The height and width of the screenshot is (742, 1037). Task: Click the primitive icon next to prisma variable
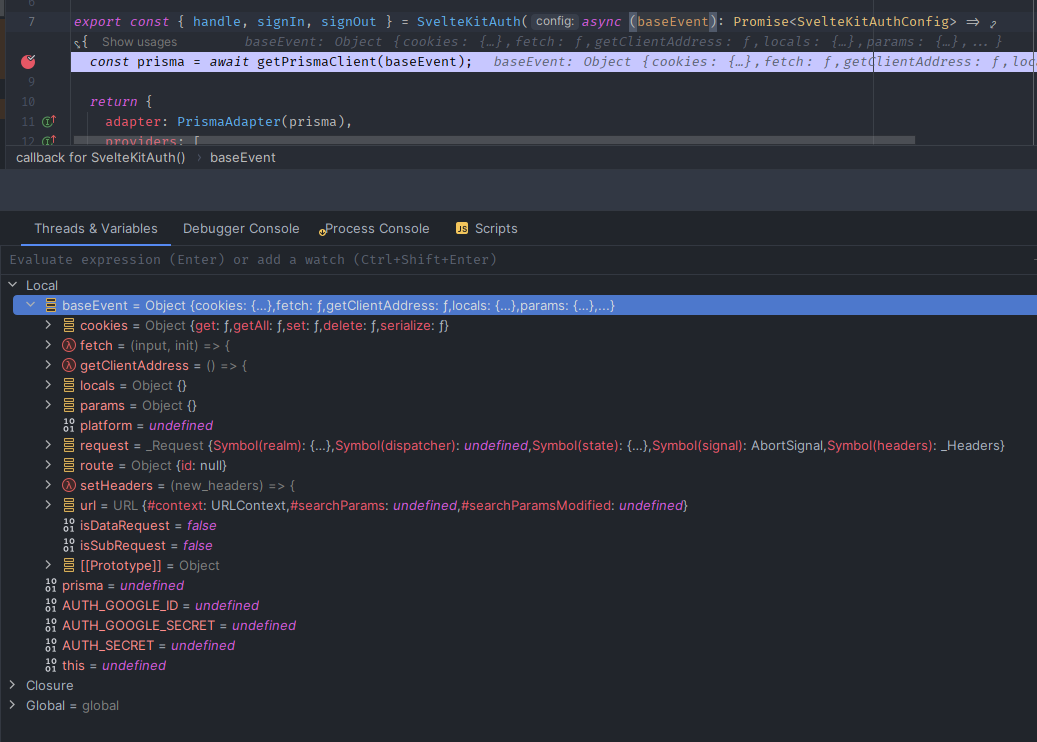[x=51, y=585]
